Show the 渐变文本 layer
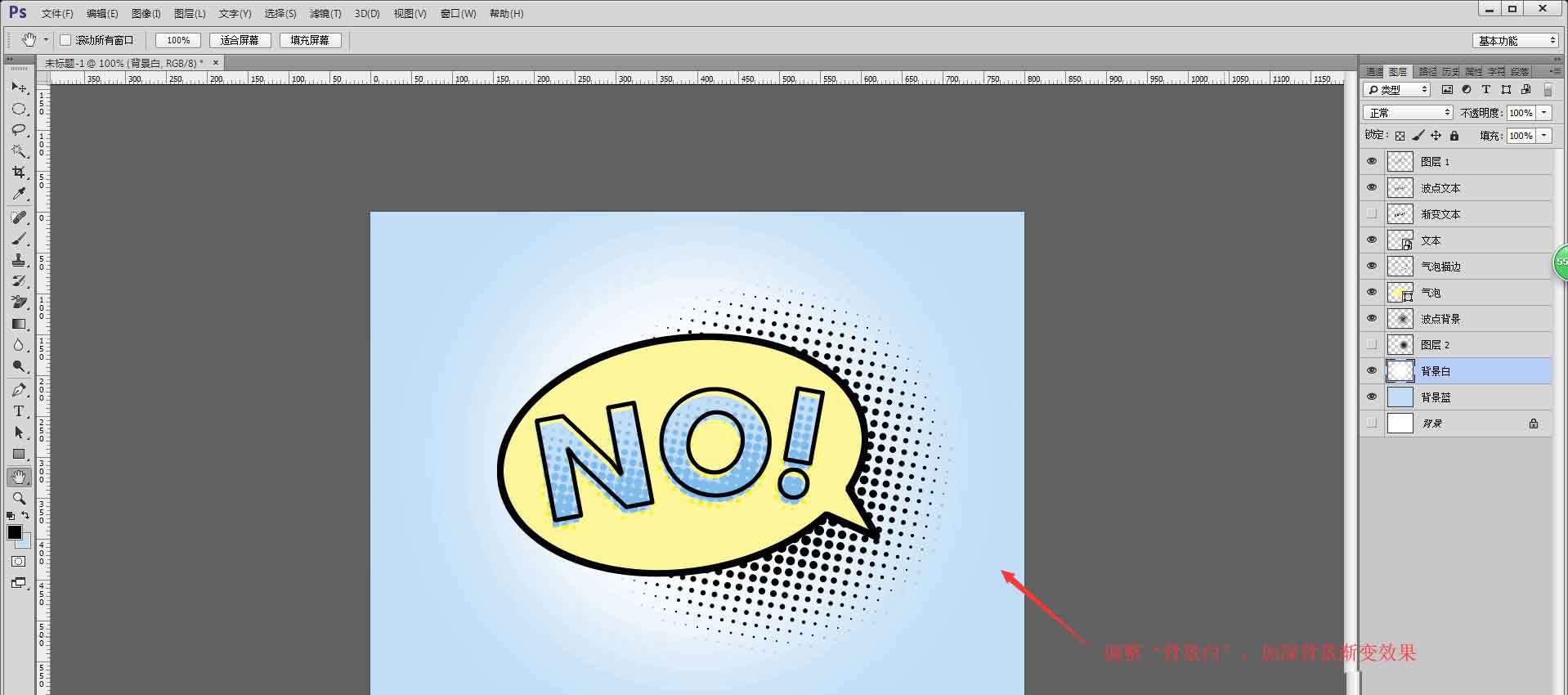This screenshot has width=1568, height=695. point(1372,214)
